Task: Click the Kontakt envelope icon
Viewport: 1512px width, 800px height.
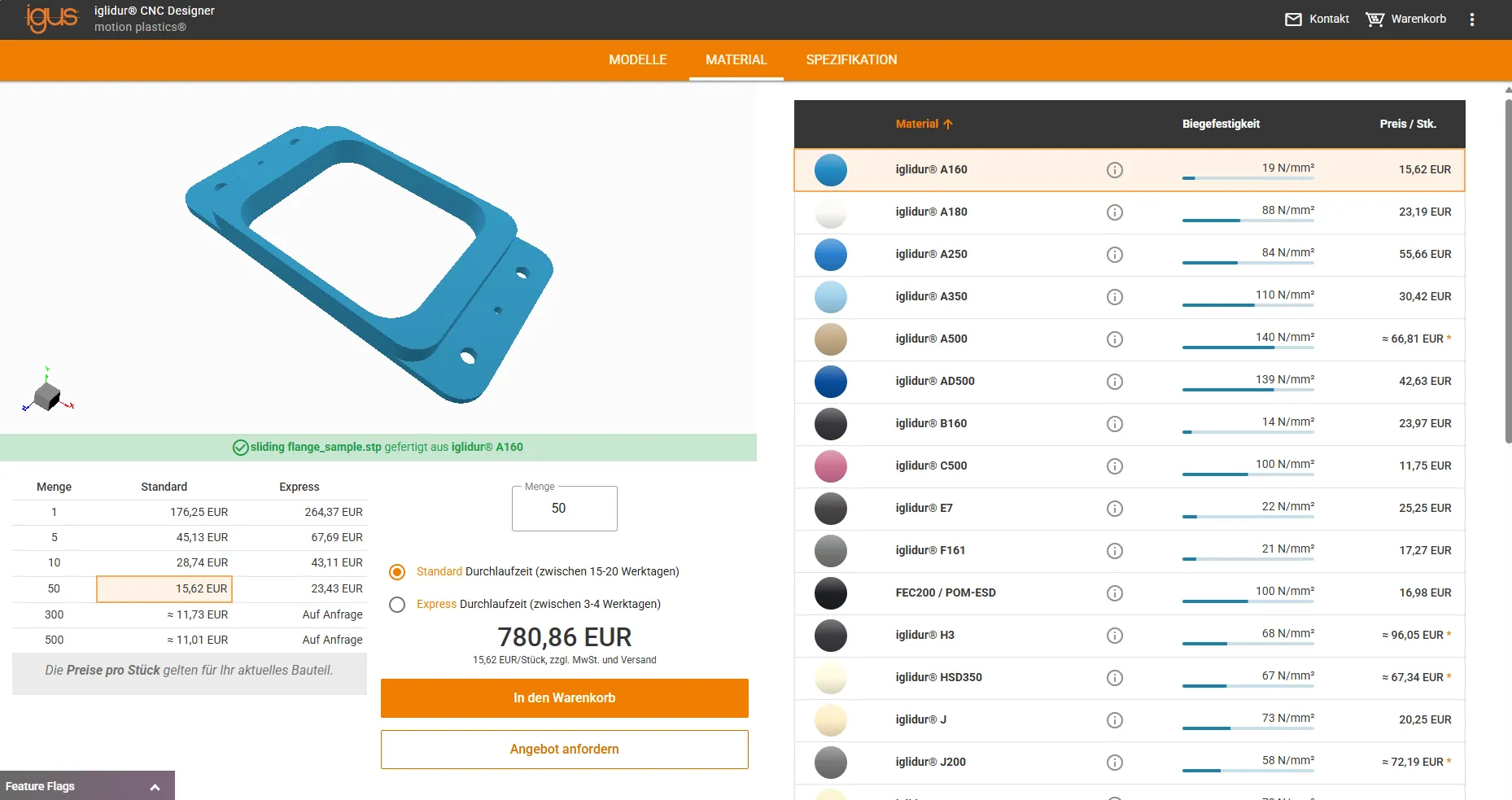Action: coord(1293,20)
